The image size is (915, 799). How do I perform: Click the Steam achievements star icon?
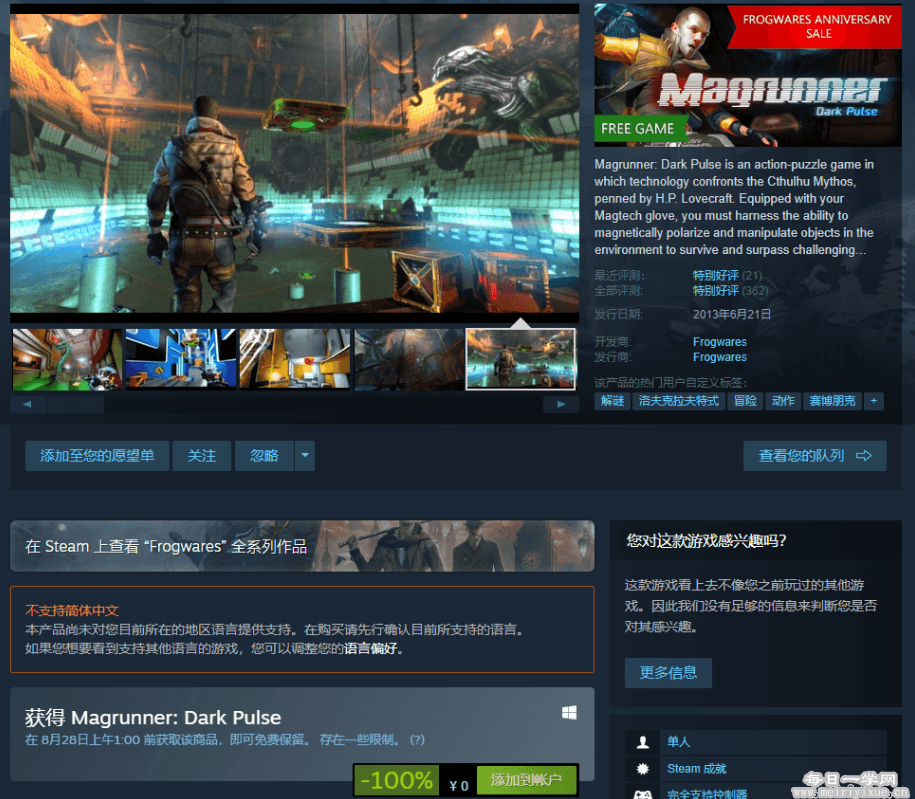(642, 769)
